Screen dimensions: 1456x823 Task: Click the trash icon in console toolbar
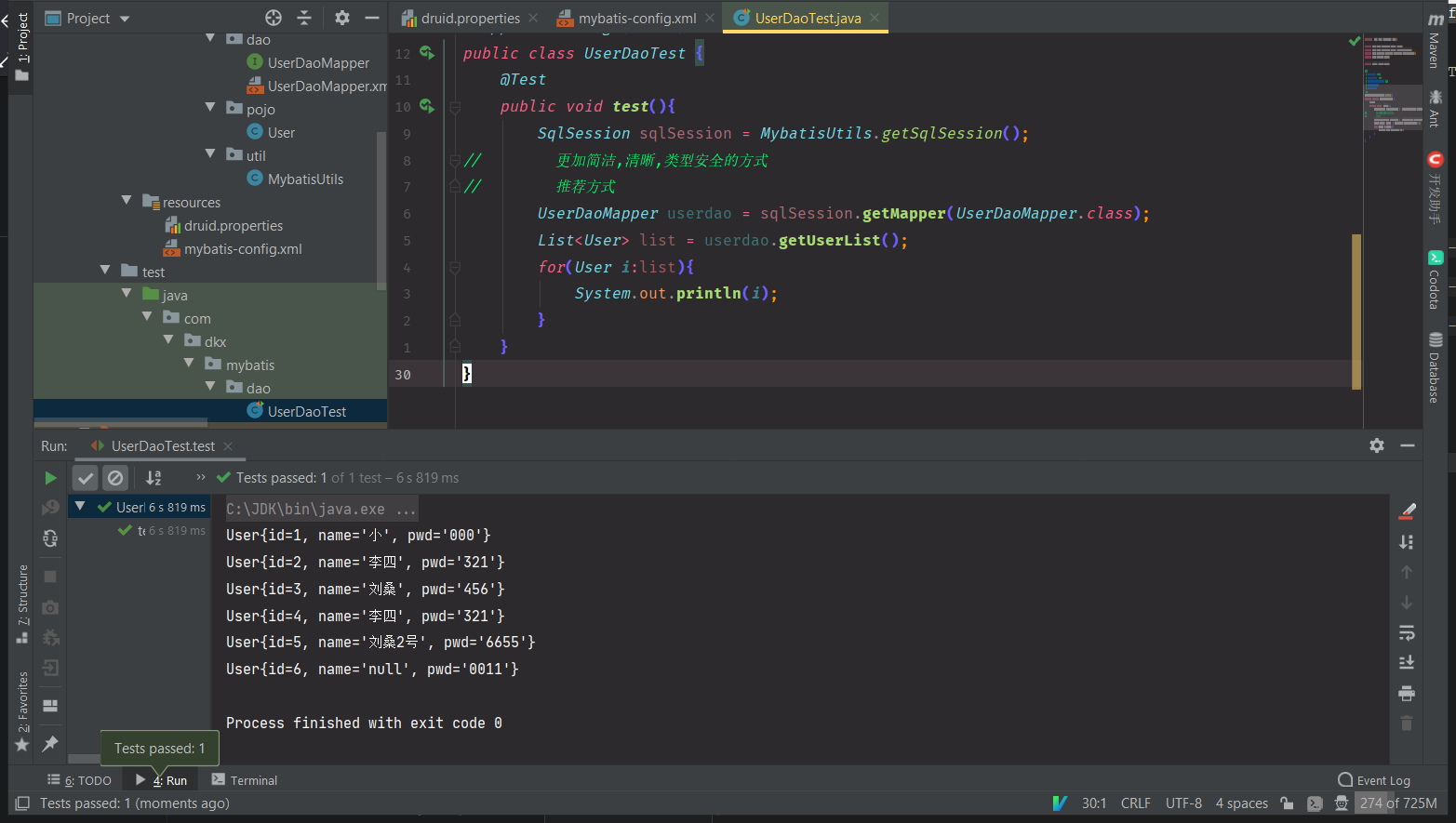(1407, 723)
